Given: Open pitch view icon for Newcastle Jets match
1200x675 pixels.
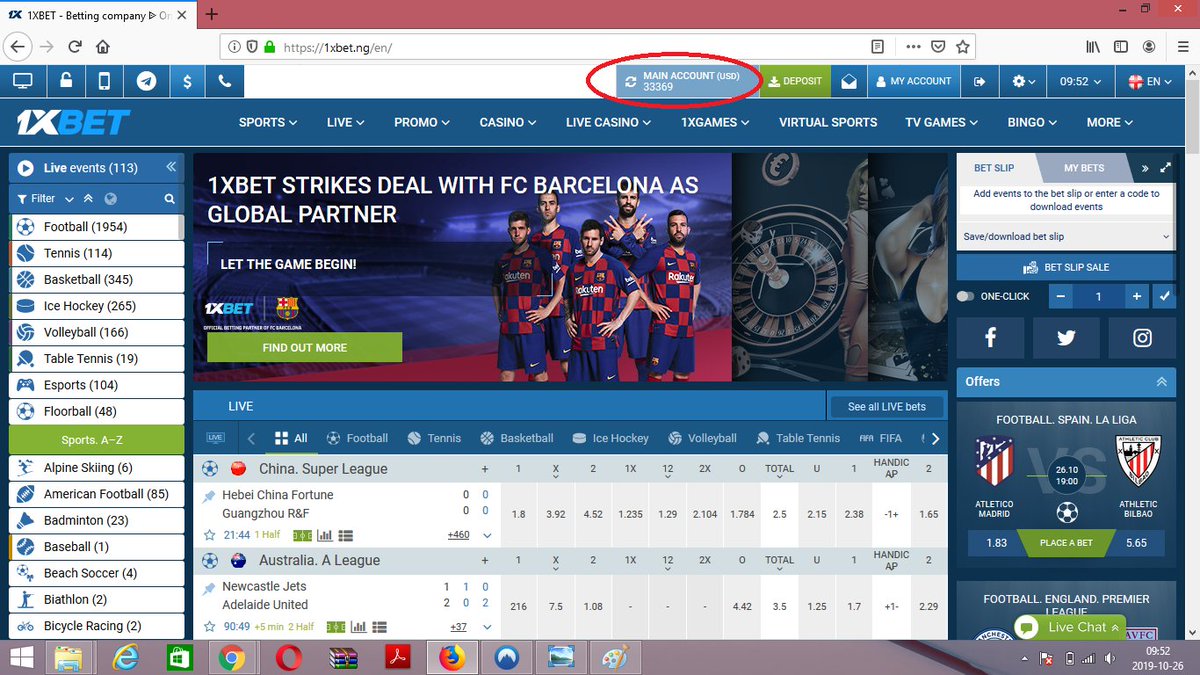Looking at the screenshot, I should (336, 627).
